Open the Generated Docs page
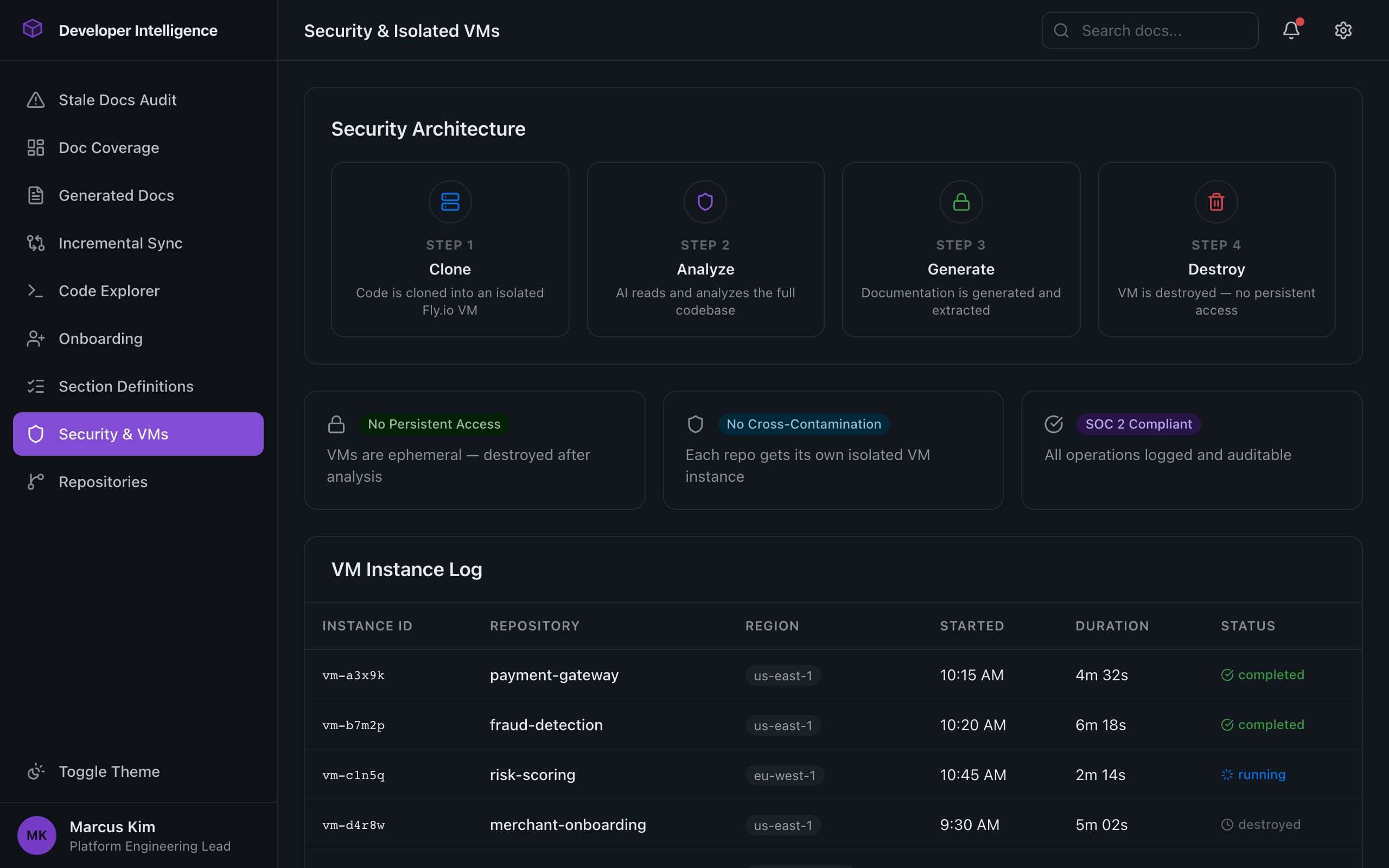The image size is (1389, 868). point(116,195)
